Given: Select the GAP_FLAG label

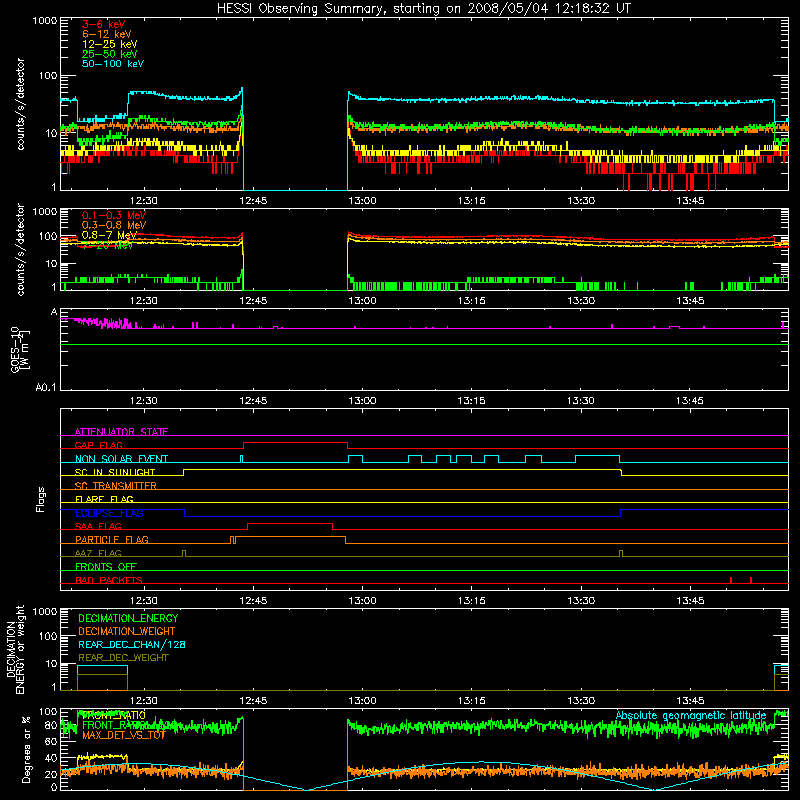Looking at the screenshot, I should point(98,445).
